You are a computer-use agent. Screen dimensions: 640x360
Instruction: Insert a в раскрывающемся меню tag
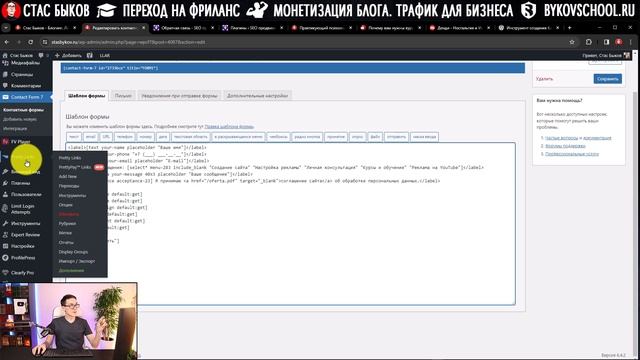pos(238,137)
